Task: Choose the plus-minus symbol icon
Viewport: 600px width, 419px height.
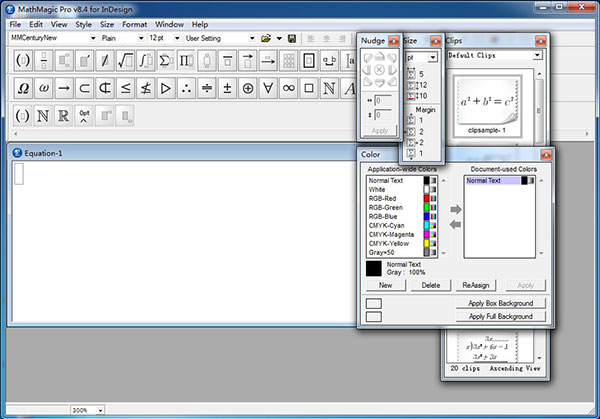Action: (227, 88)
